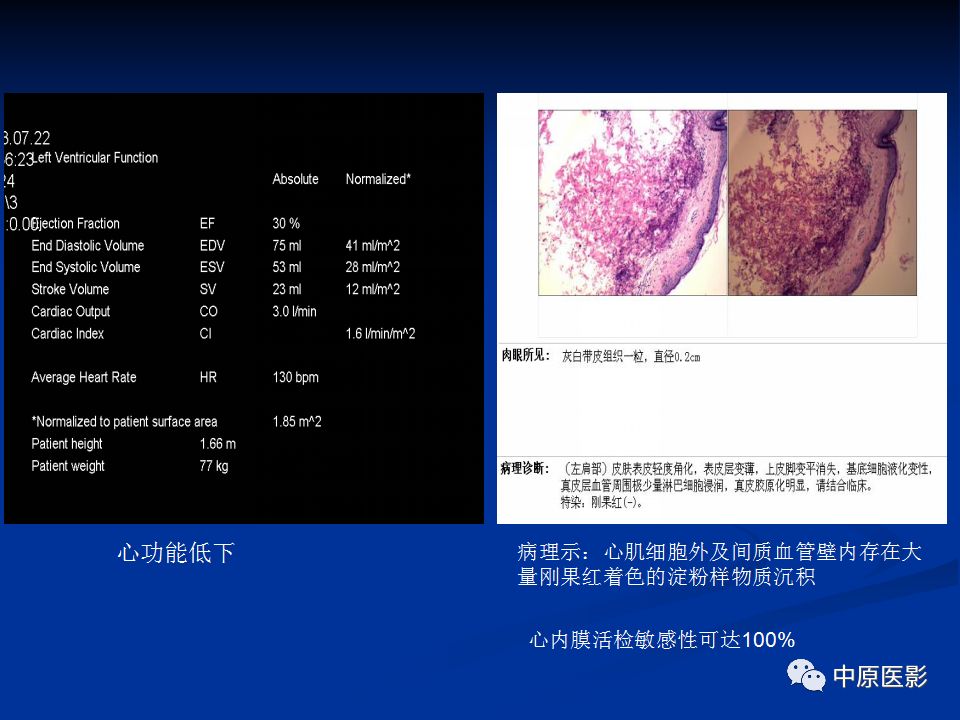This screenshot has width=960, height=720.
Task: Click the 'Ejection Fraction' row label
Action: pos(75,223)
